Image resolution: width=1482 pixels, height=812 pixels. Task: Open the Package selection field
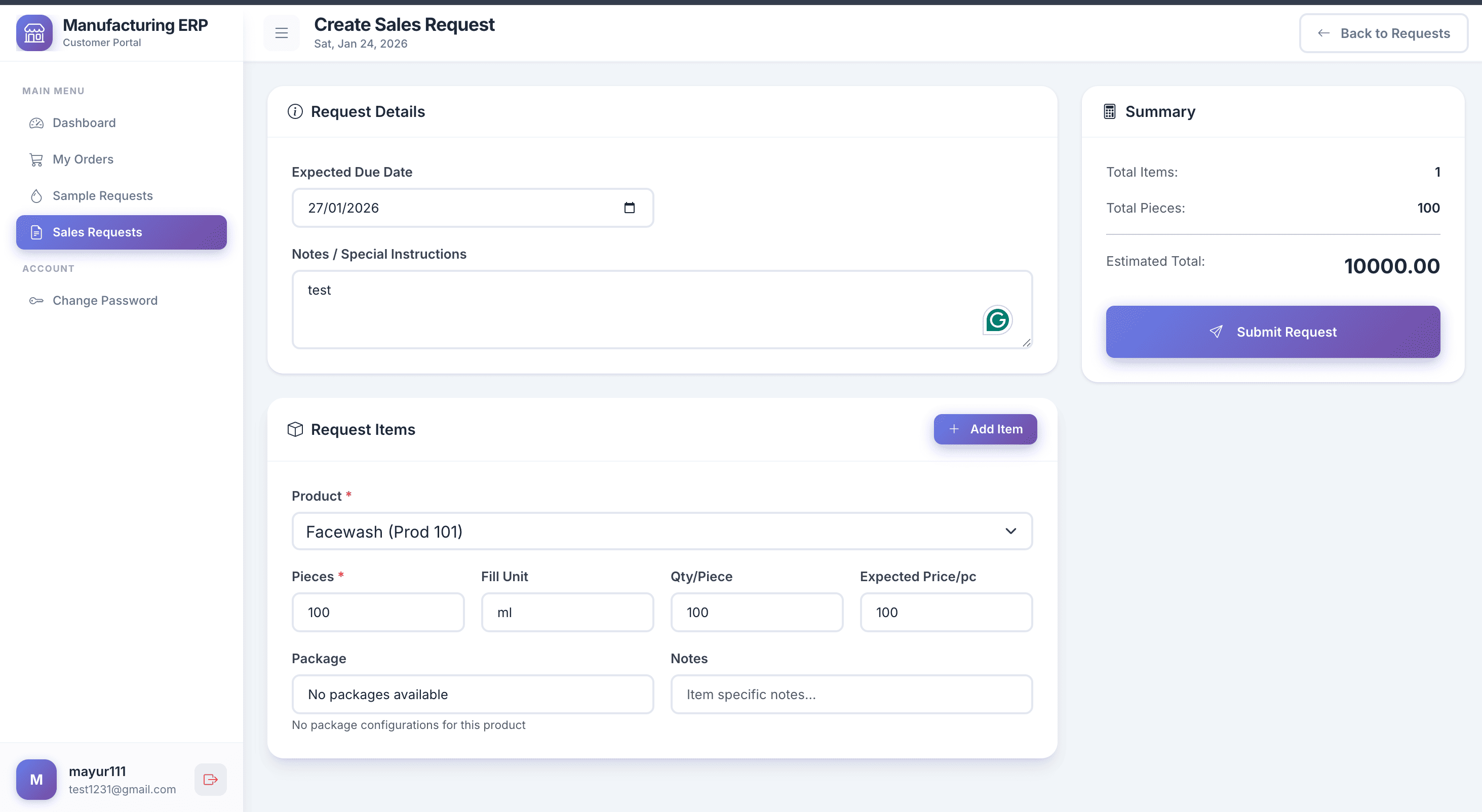473,694
